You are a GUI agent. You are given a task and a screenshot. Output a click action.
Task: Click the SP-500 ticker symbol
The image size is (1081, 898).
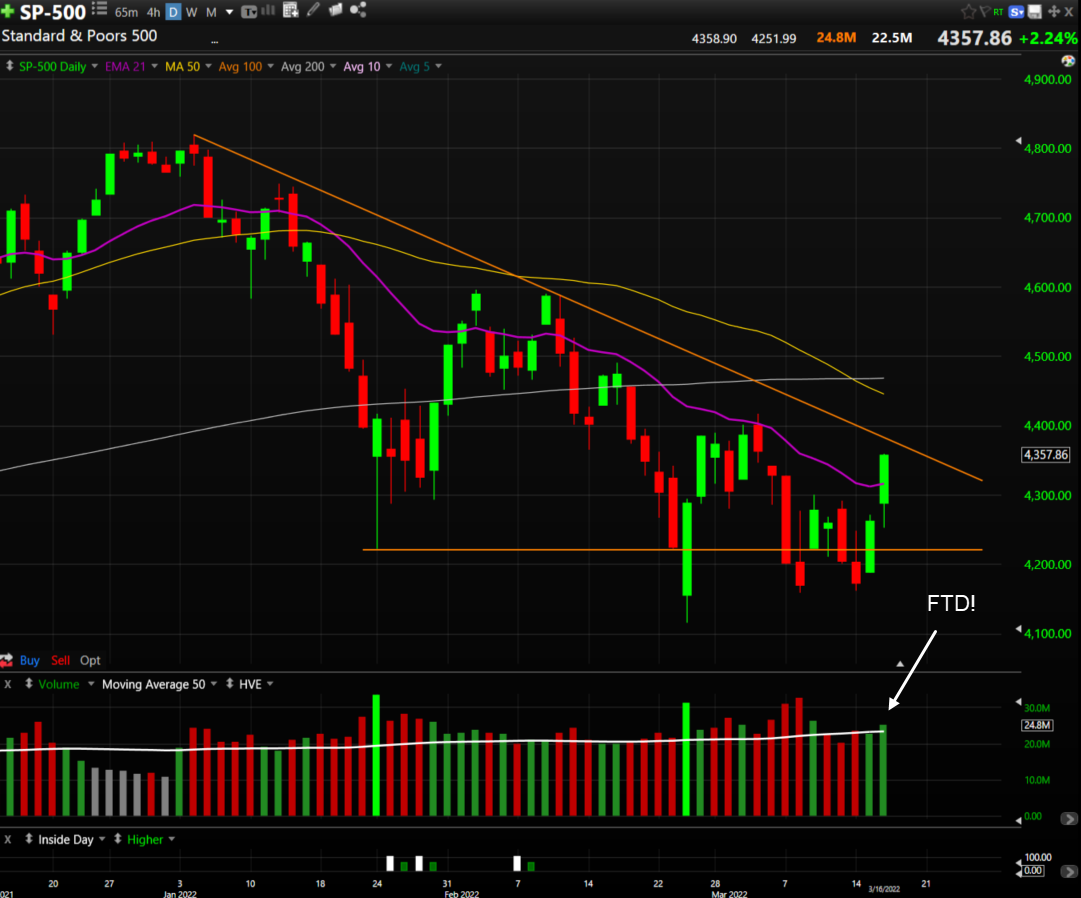point(53,12)
